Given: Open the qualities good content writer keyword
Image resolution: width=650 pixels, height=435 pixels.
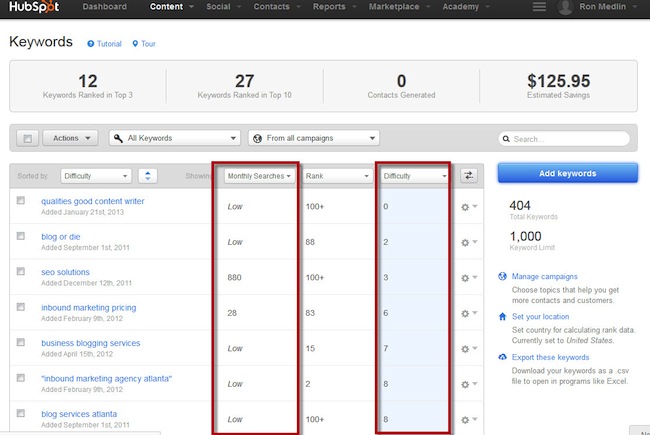Looking at the screenshot, I should [x=92, y=201].
